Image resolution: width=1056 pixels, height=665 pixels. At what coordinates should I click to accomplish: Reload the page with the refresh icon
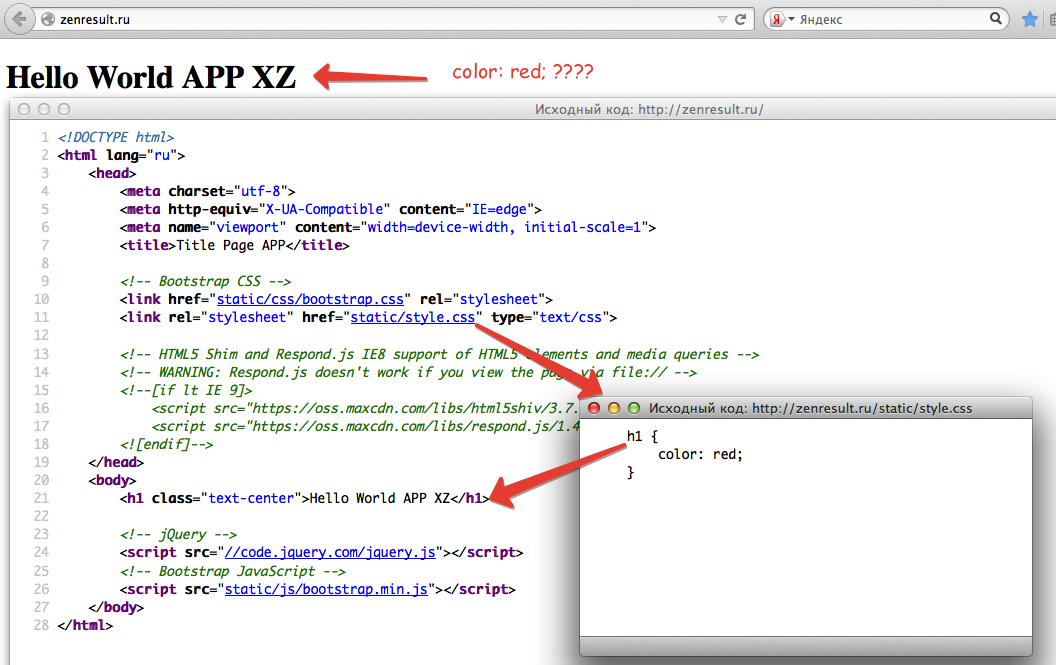(740, 19)
